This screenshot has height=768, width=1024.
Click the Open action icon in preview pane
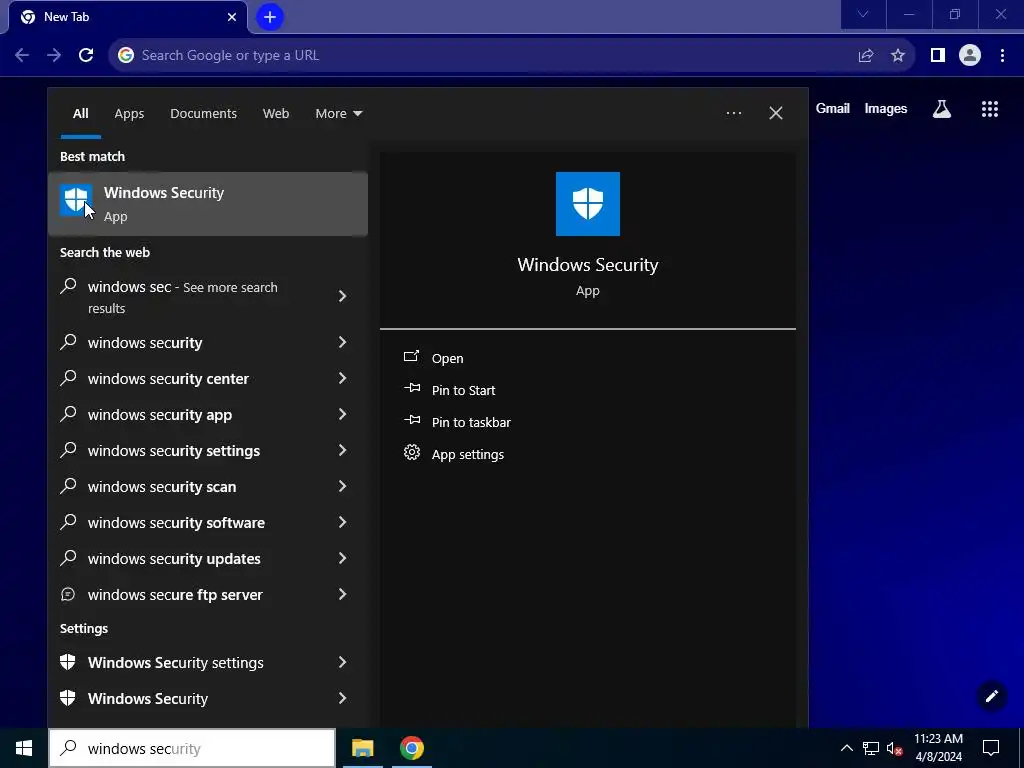click(x=411, y=357)
